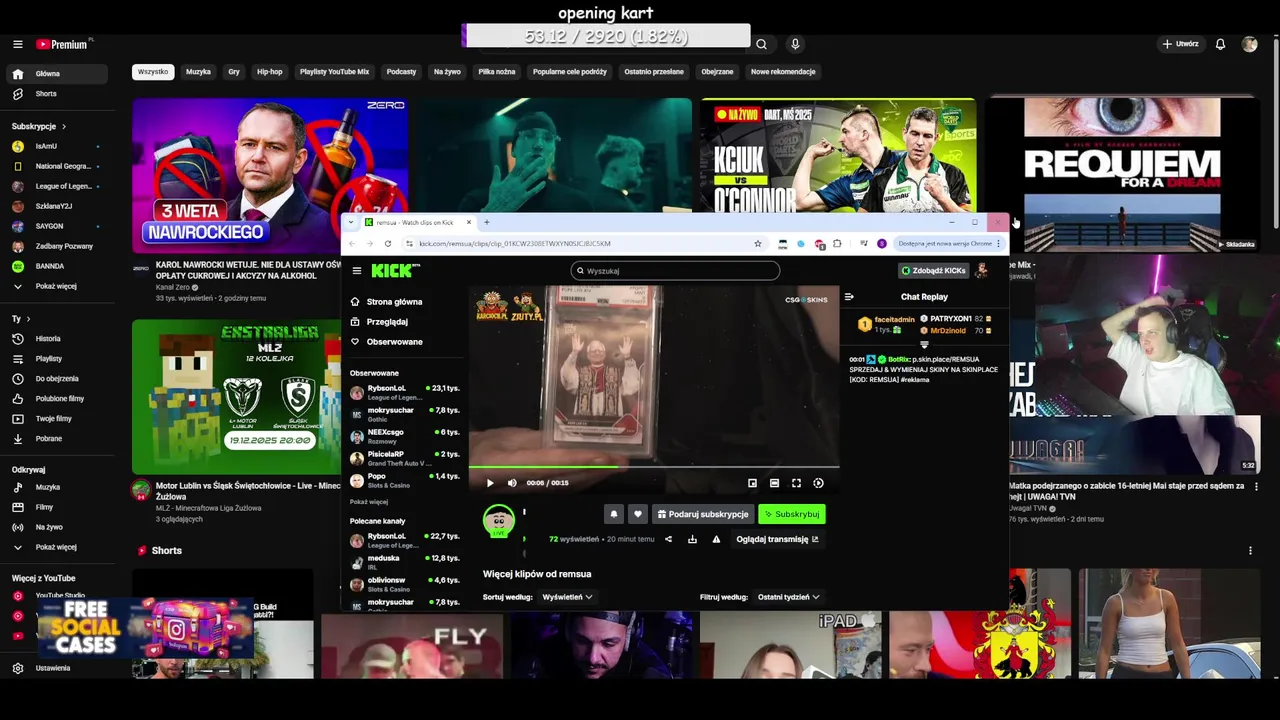
Task: Open Chrome tab search dropdown arrow
Action: 351,222
